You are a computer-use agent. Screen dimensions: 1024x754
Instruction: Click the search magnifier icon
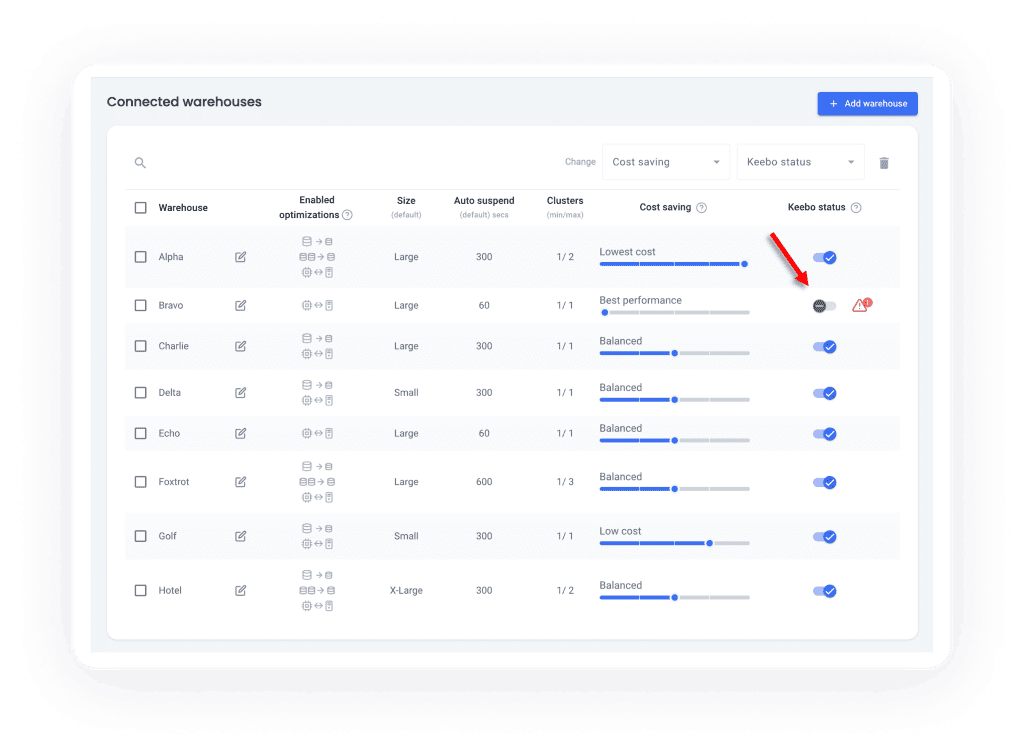pyautogui.click(x=140, y=163)
